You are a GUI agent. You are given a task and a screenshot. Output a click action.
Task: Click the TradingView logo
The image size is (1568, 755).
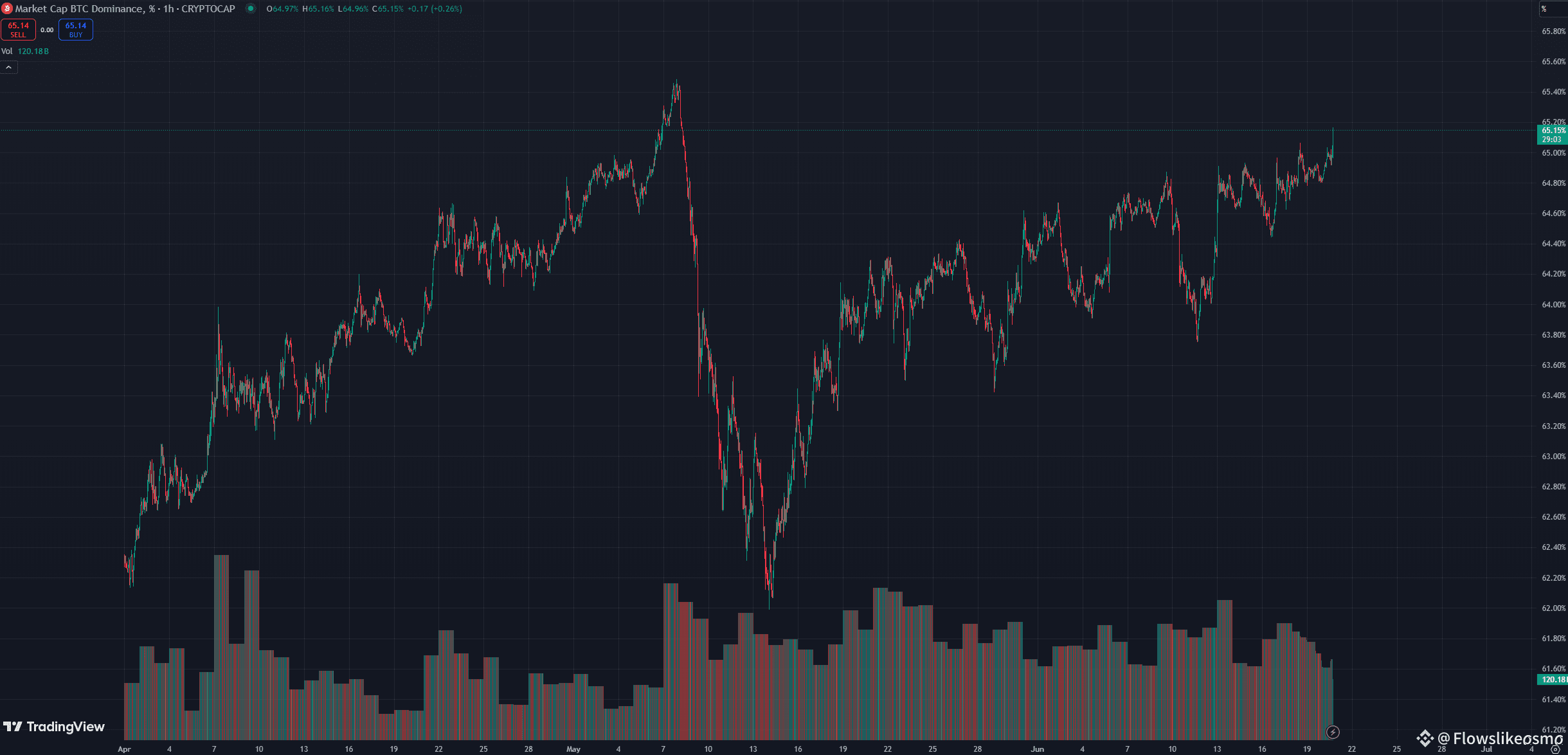pos(54,727)
